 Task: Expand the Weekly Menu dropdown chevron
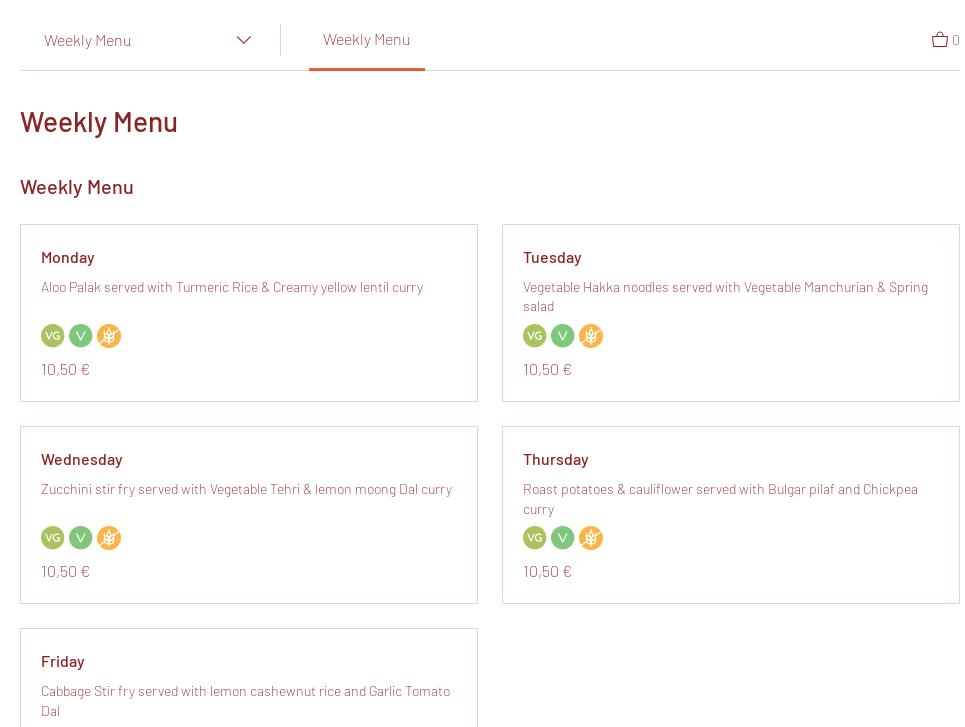tap(244, 40)
